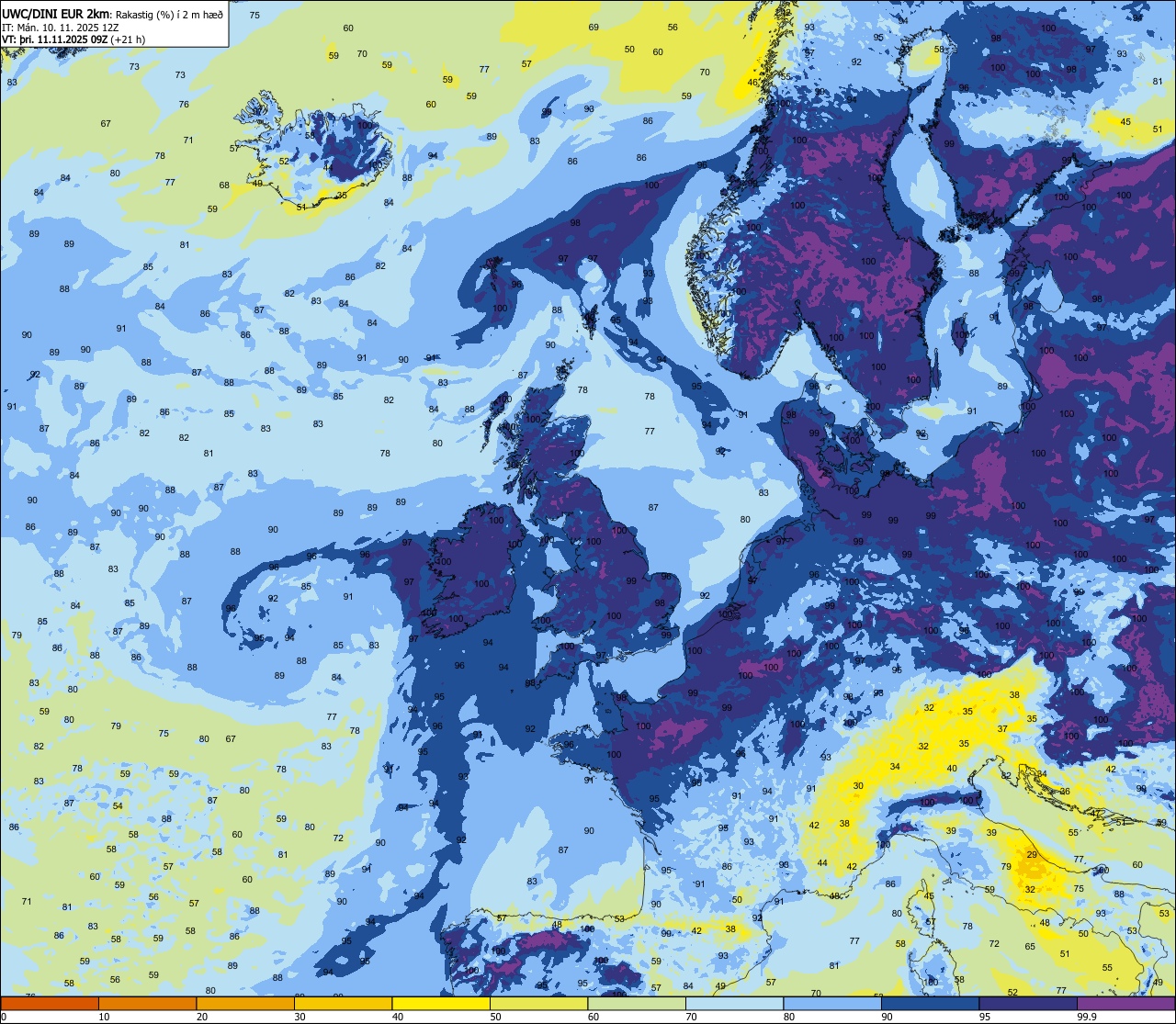Click the legend scale label '50'
Image resolution: width=1176 pixels, height=1024 pixels.
pyautogui.click(x=496, y=1017)
